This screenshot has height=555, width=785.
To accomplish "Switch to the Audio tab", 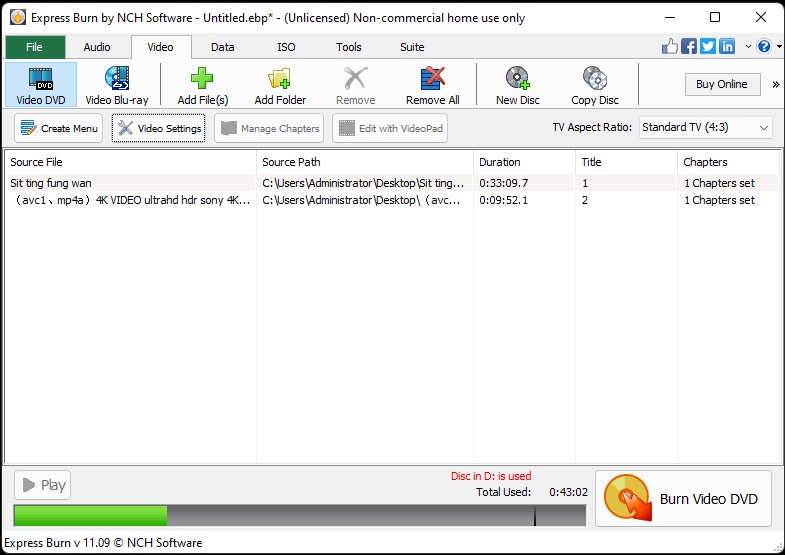I will click(97, 47).
